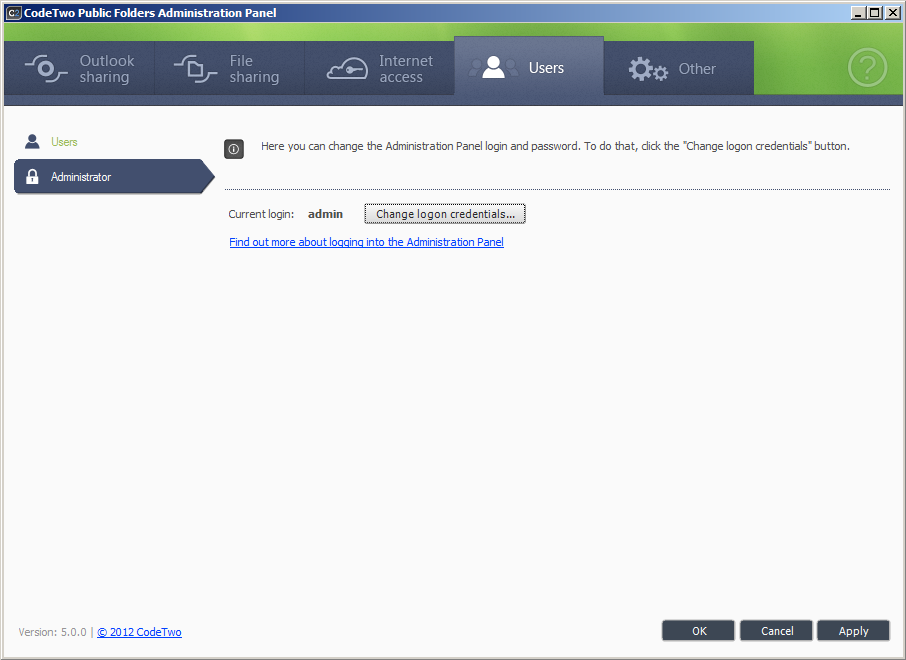
Task: Click the Cancel button
Action: tap(777, 631)
